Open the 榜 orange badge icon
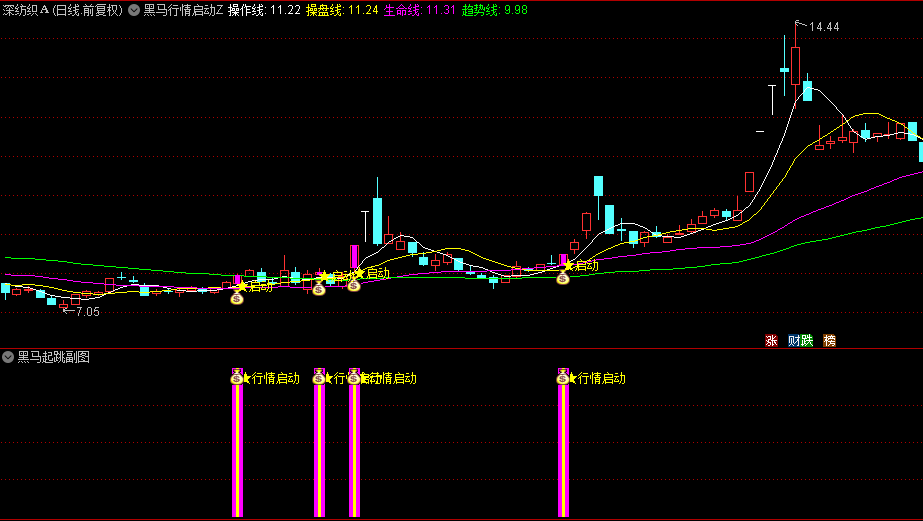Viewport: 923px width, 521px height. tap(829, 340)
